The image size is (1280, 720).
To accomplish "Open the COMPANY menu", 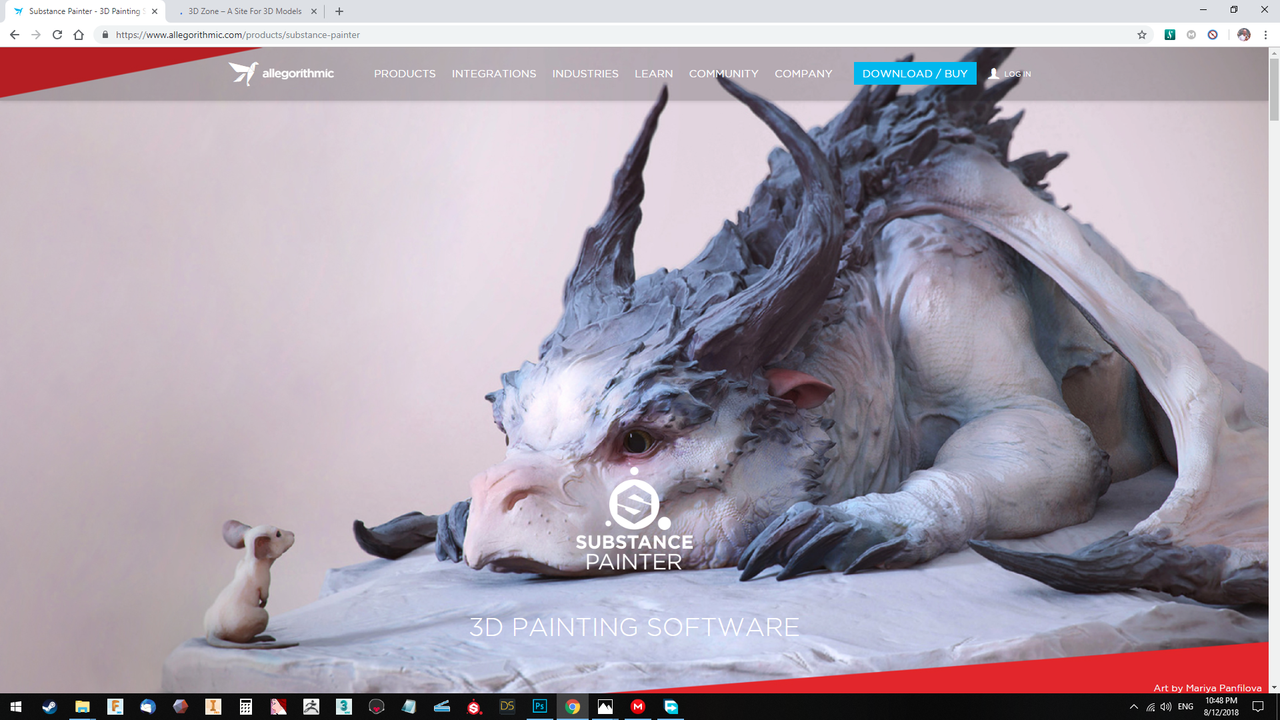I will click(803, 74).
